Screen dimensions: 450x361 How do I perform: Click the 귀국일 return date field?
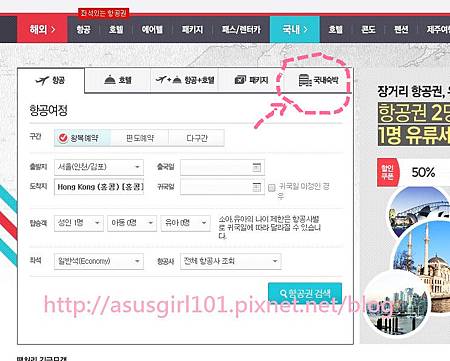[x=222, y=187]
